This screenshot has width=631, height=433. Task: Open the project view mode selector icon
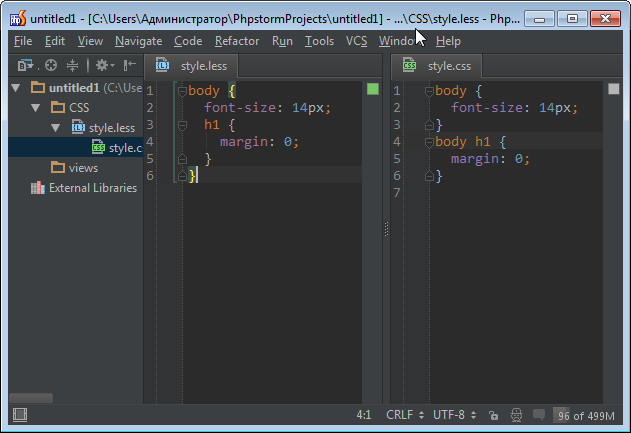(25, 65)
